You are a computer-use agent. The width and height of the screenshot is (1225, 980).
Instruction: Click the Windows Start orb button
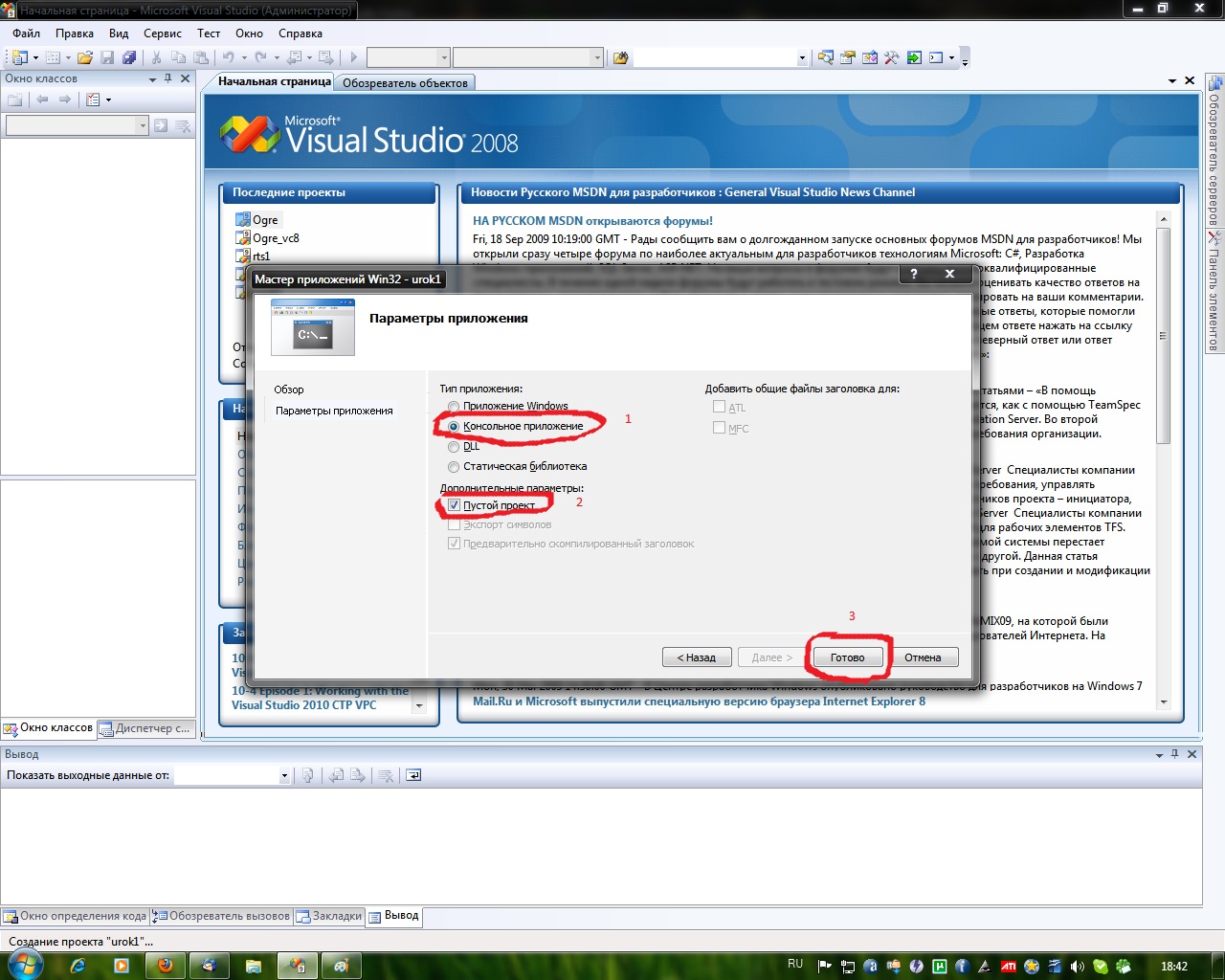[x=24, y=965]
